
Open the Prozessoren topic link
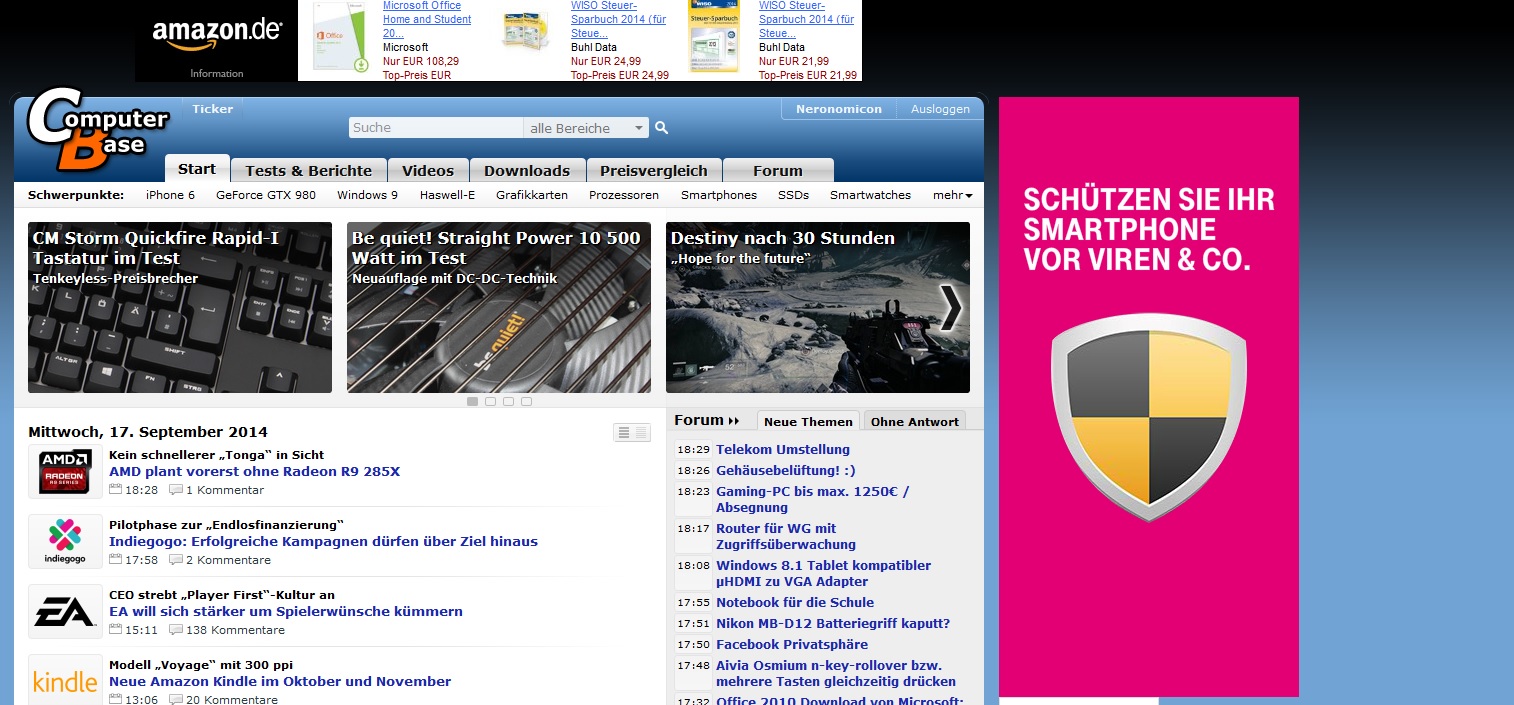coord(624,195)
